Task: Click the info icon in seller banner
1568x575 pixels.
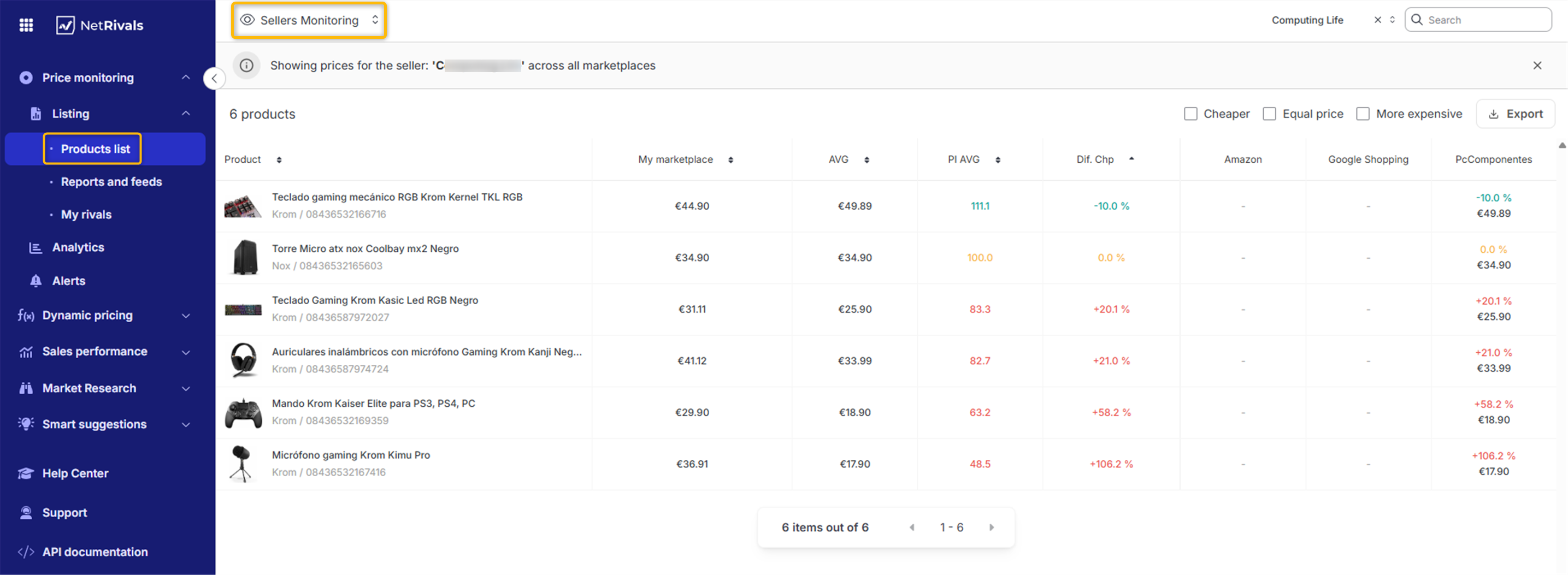Action: tap(246, 66)
